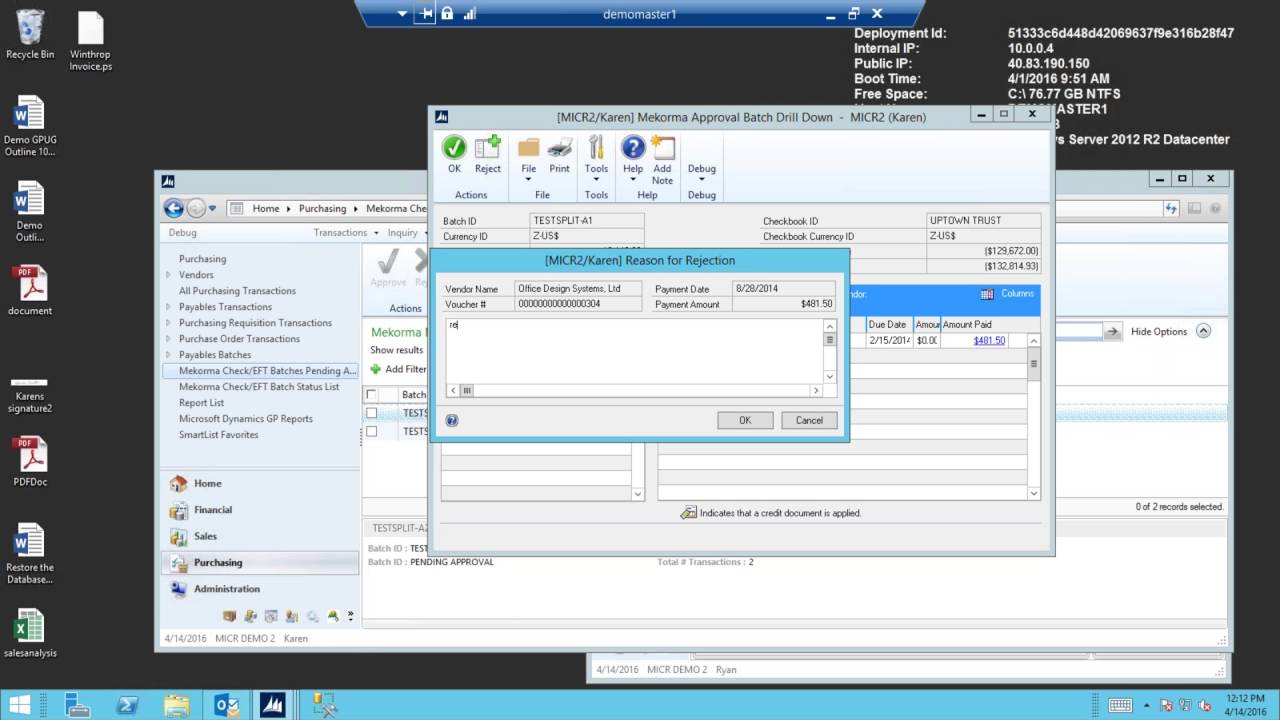Expand the Payables Batches tree item

click(x=168, y=355)
